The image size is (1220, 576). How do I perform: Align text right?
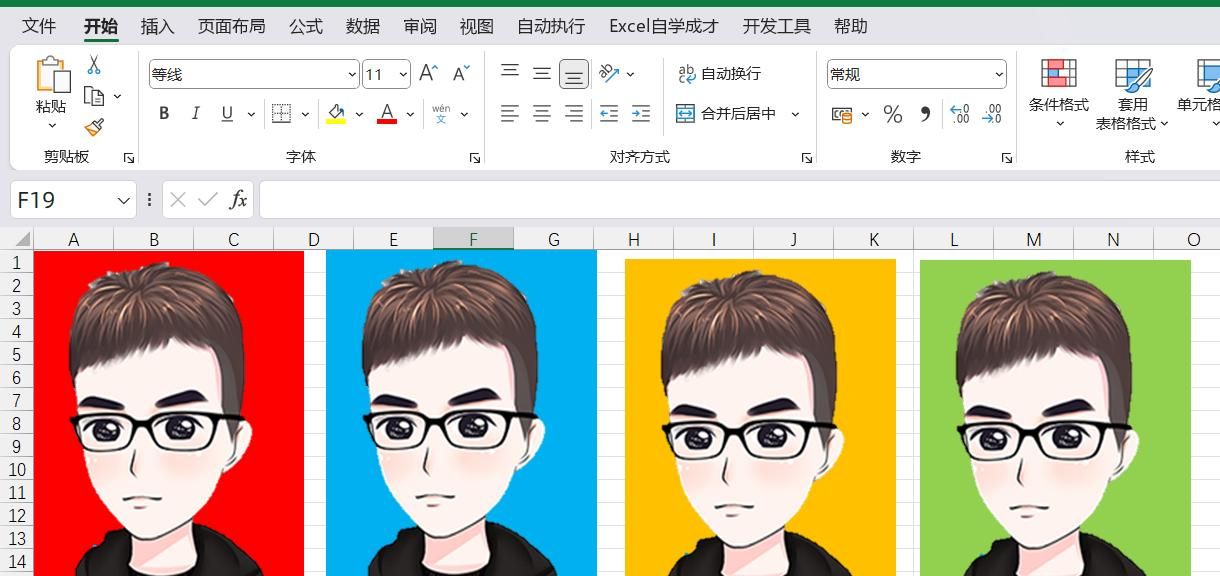[x=574, y=114]
